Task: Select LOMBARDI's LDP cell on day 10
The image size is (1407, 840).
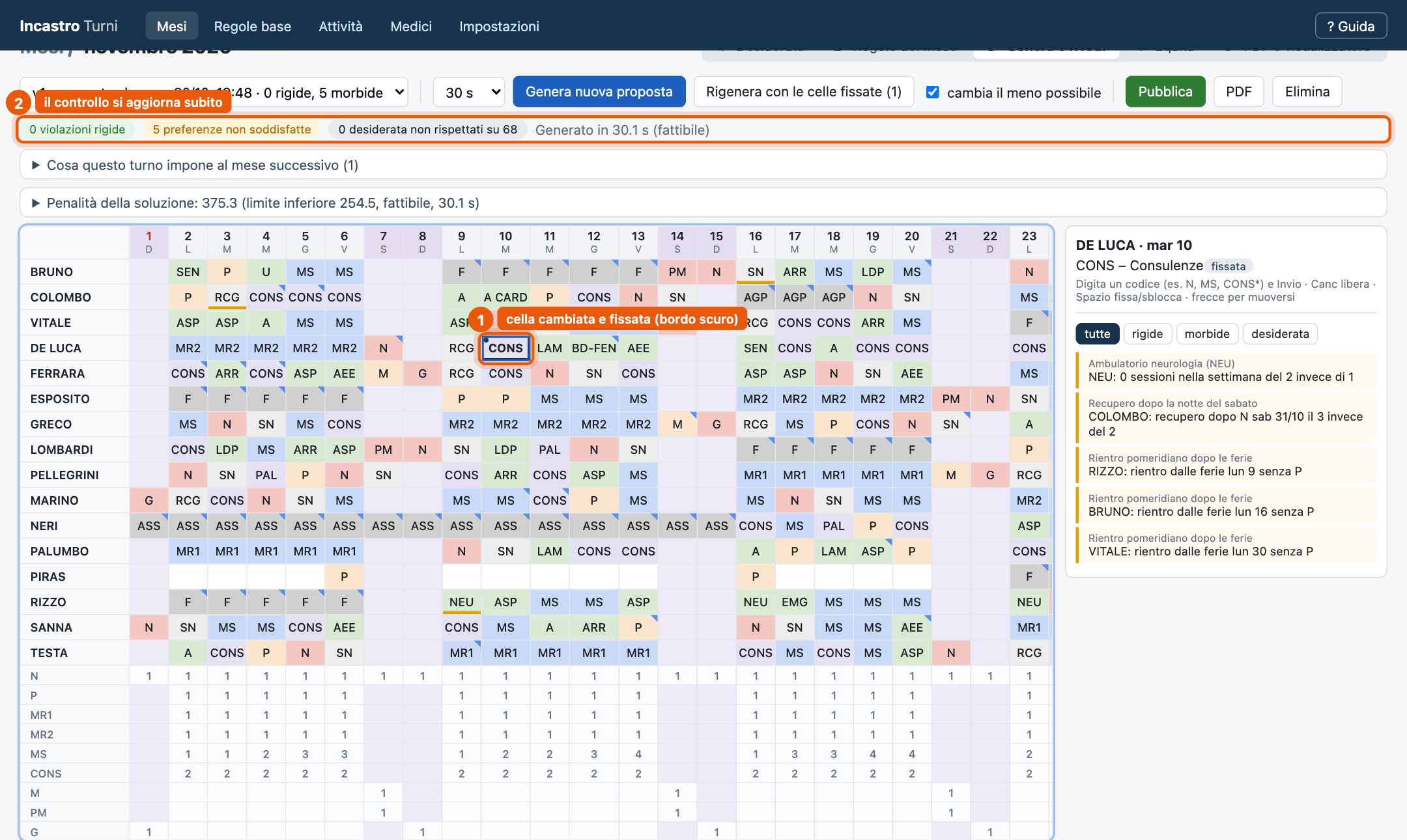Action: [x=505, y=449]
